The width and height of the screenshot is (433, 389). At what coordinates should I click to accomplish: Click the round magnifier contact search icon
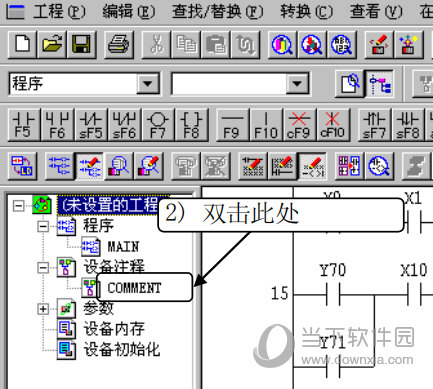pos(379,166)
